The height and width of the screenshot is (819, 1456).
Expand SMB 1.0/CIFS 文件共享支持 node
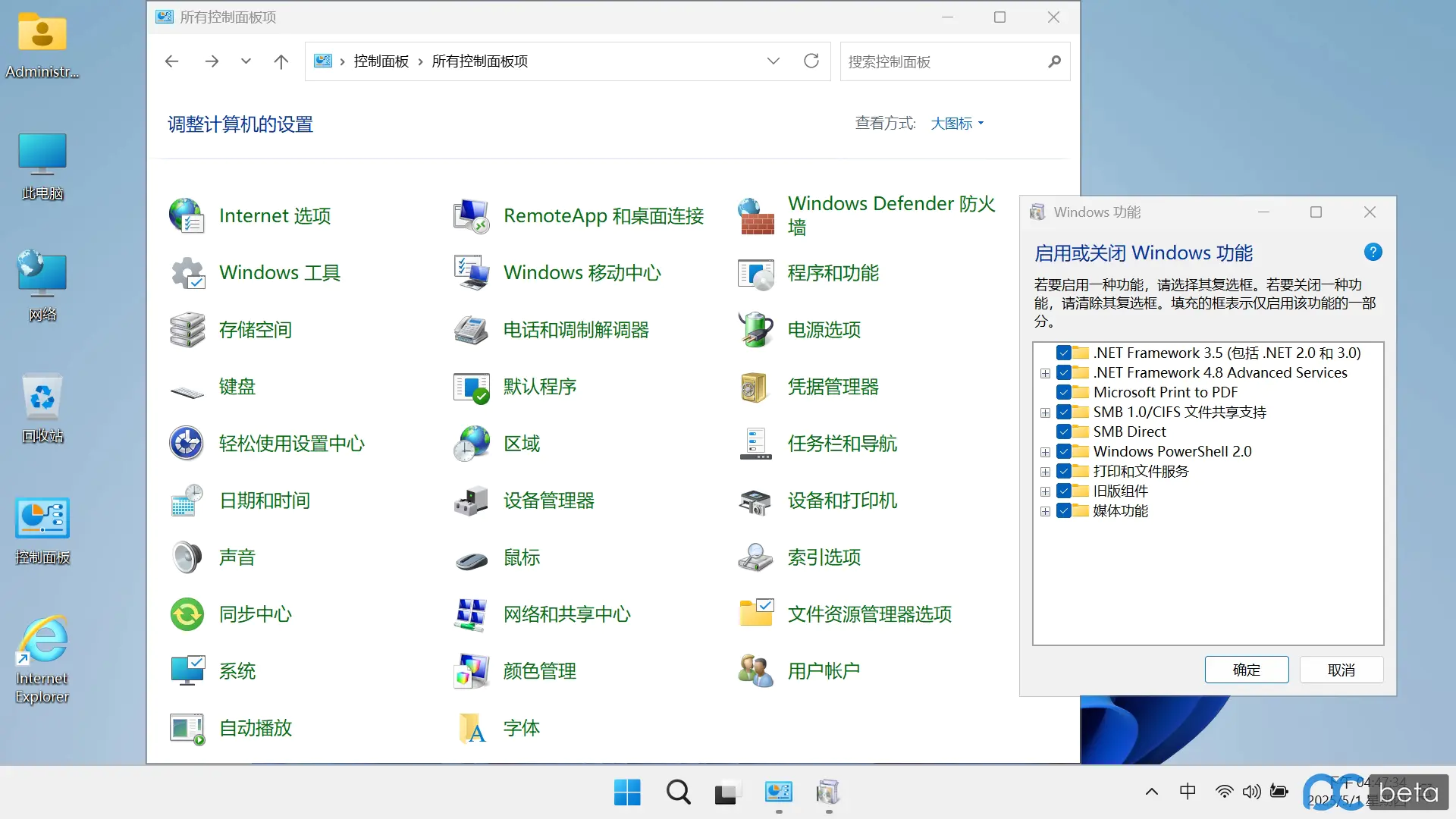(1045, 413)
